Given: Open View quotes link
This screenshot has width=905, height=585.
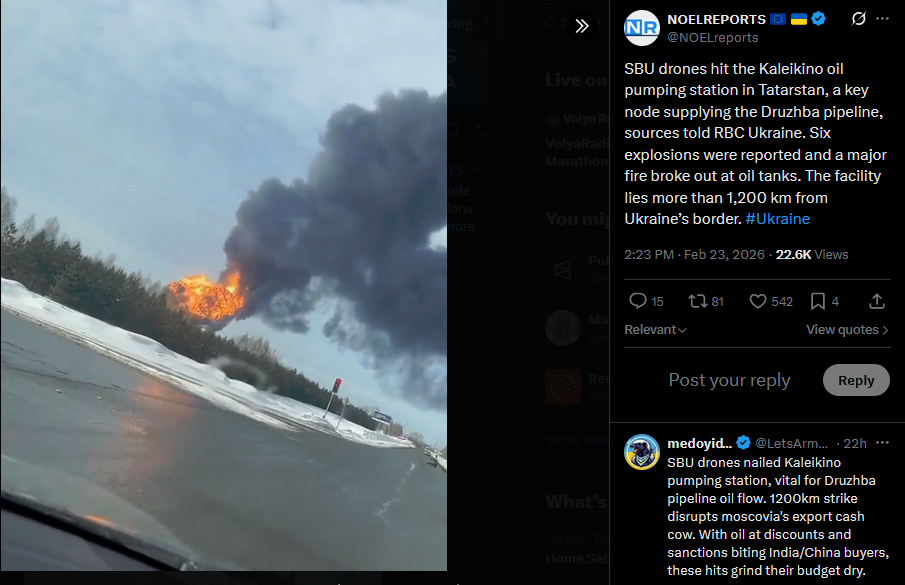Looking at the screenshot, I should [x=847, y=329].
